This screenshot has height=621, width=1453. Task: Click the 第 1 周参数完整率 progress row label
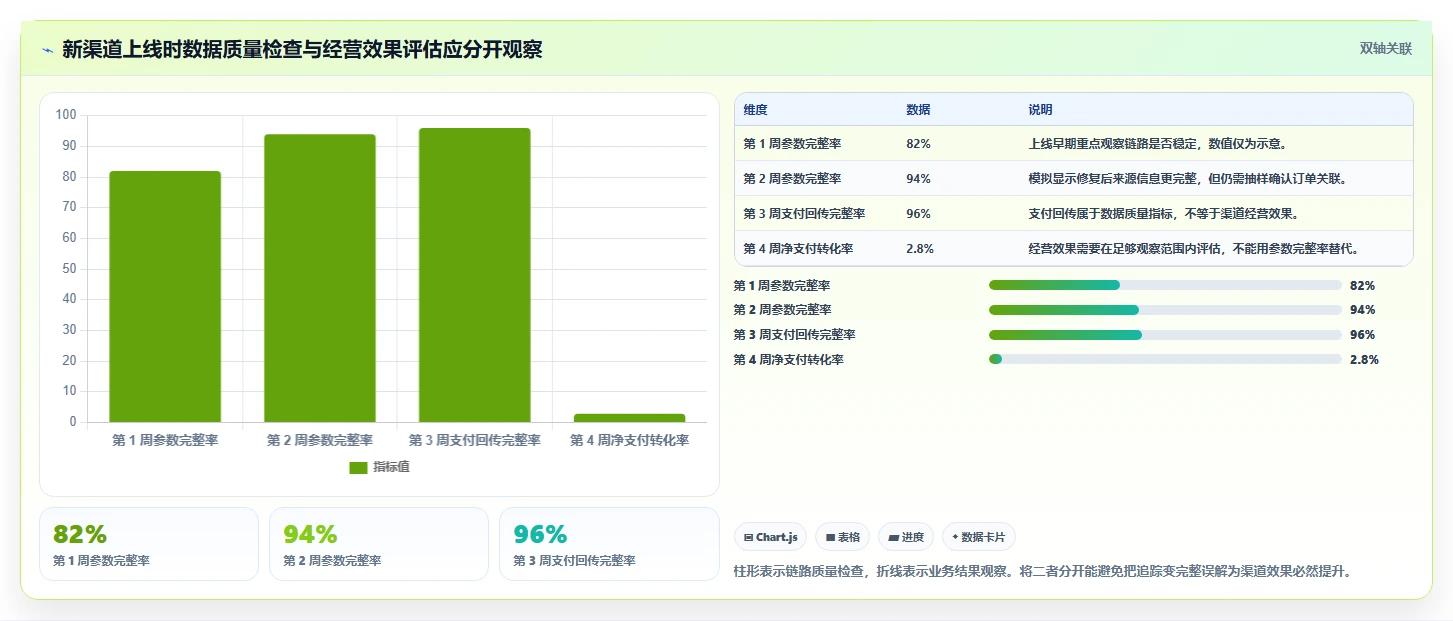[x=782, y=286]
